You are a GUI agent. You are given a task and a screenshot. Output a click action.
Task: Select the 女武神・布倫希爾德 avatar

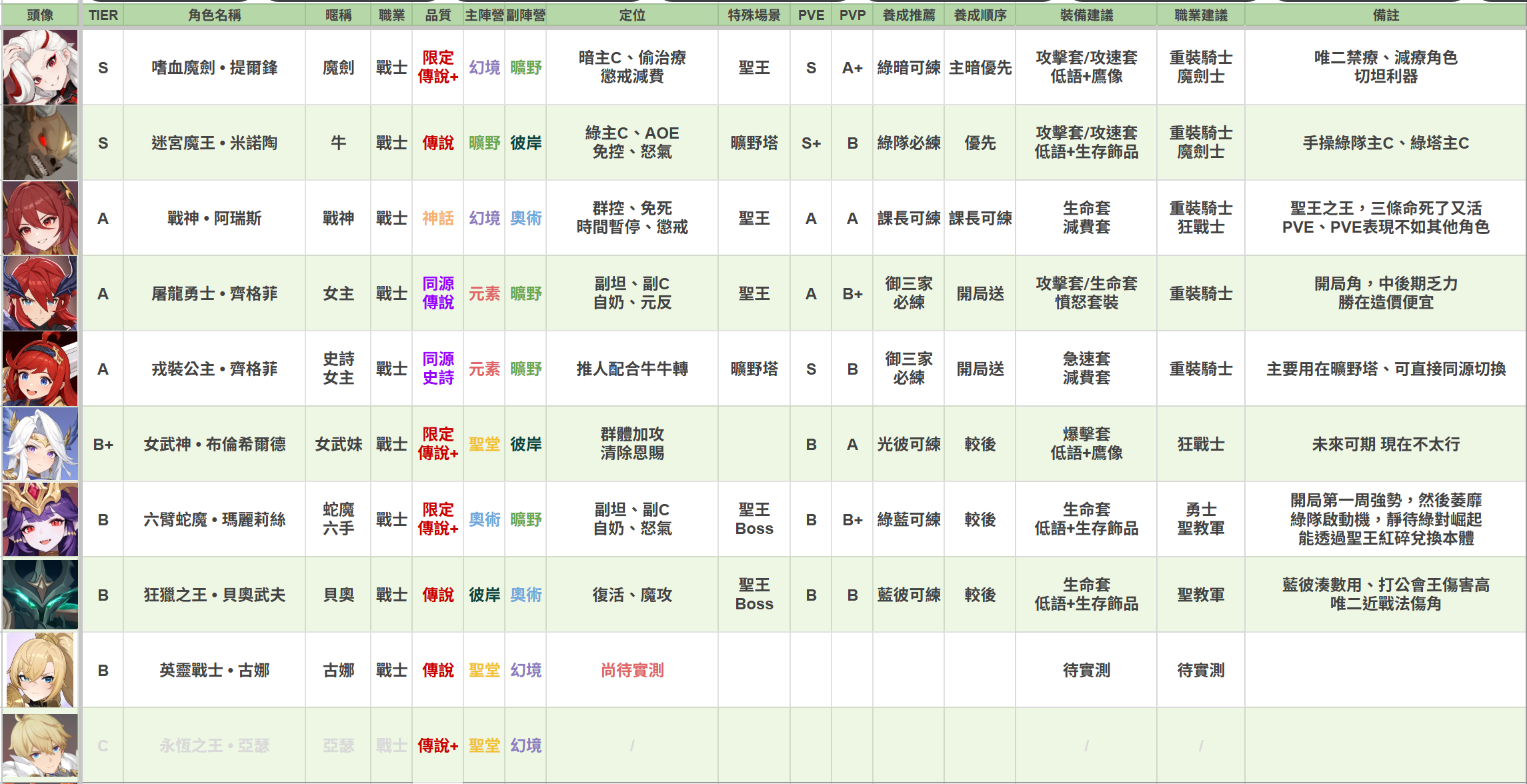coord(40,444)
